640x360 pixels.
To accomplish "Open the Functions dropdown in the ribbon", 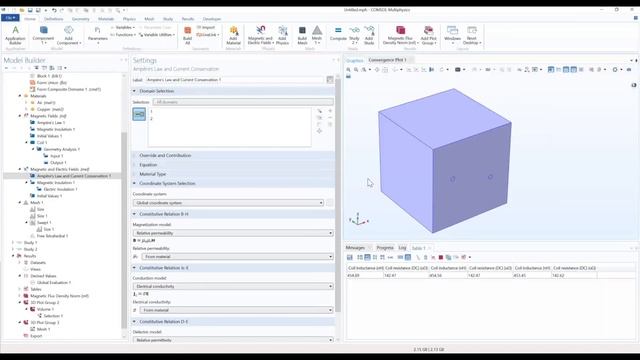I will (123, 35).
